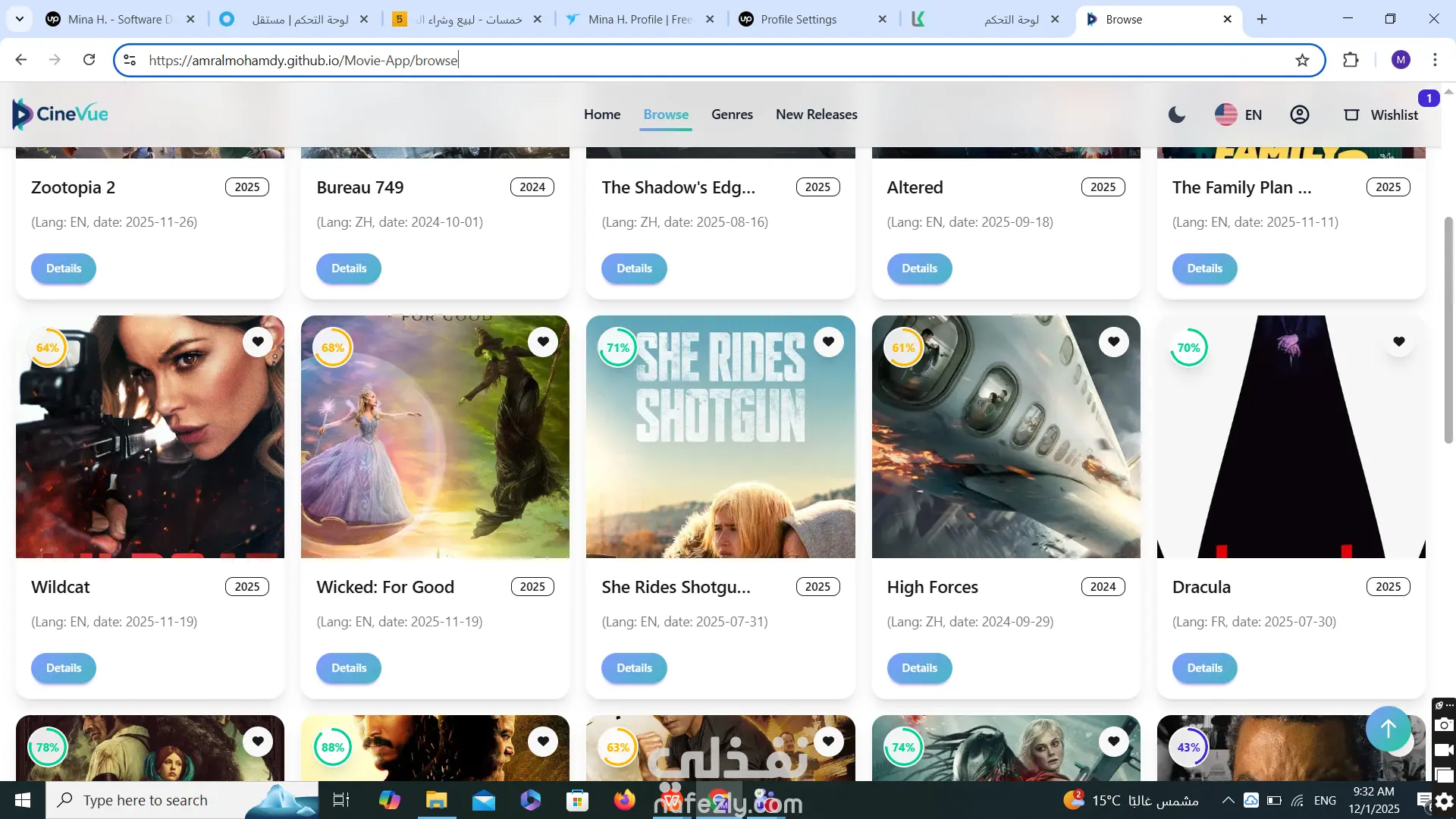Open the Wishlist page

tap(1381, 115)
